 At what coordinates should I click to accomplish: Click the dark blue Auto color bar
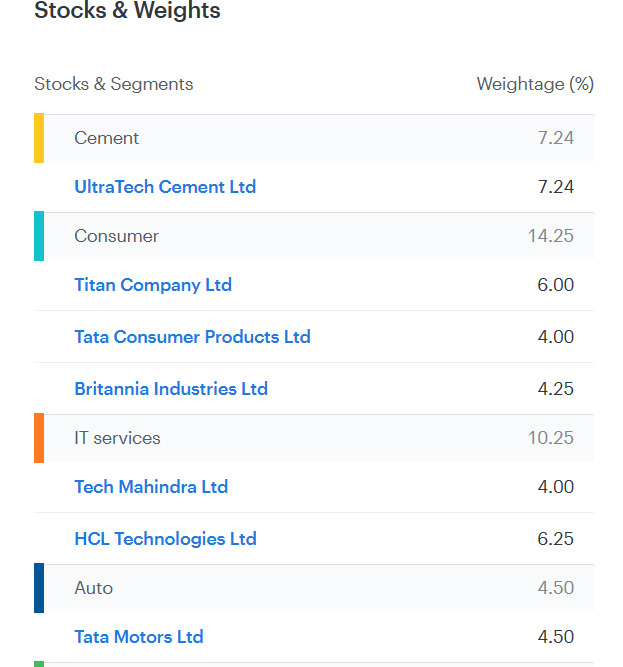point(39,588)
